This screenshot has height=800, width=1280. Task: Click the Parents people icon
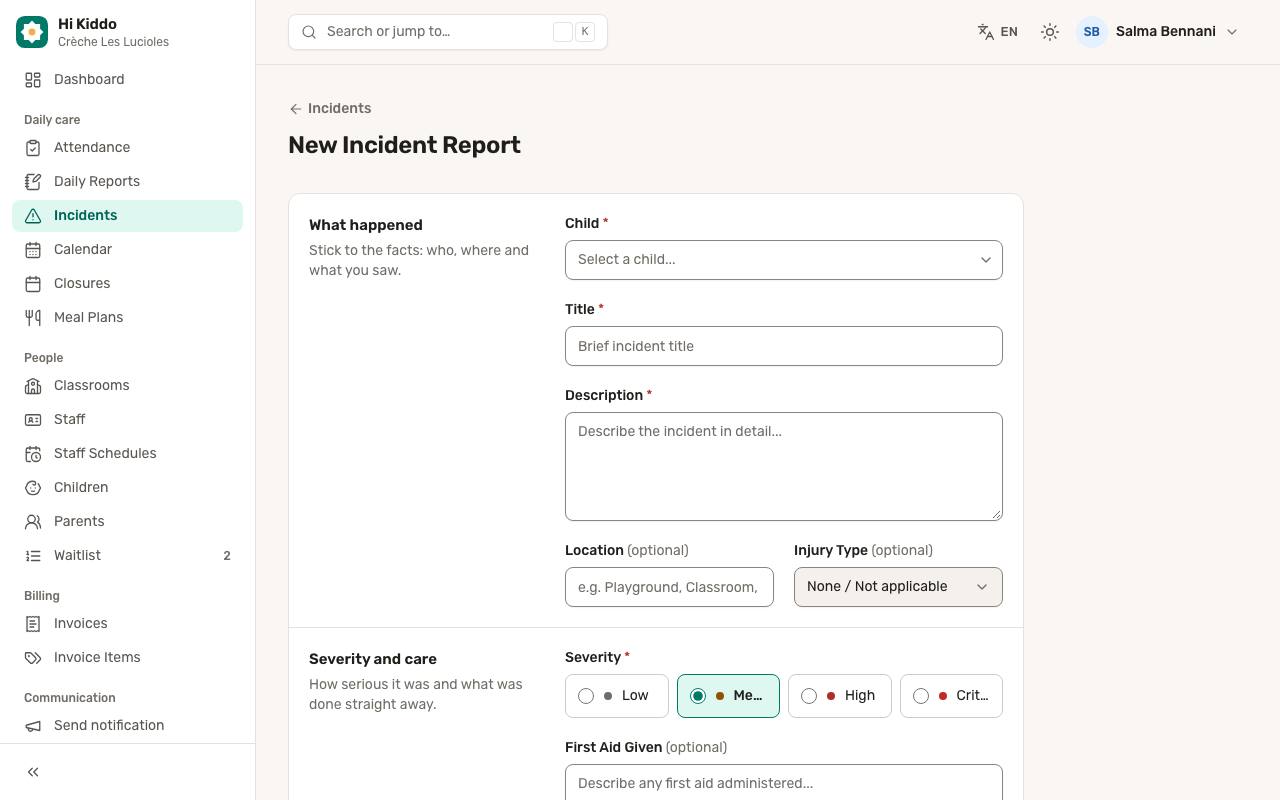(x=33, y=521)
